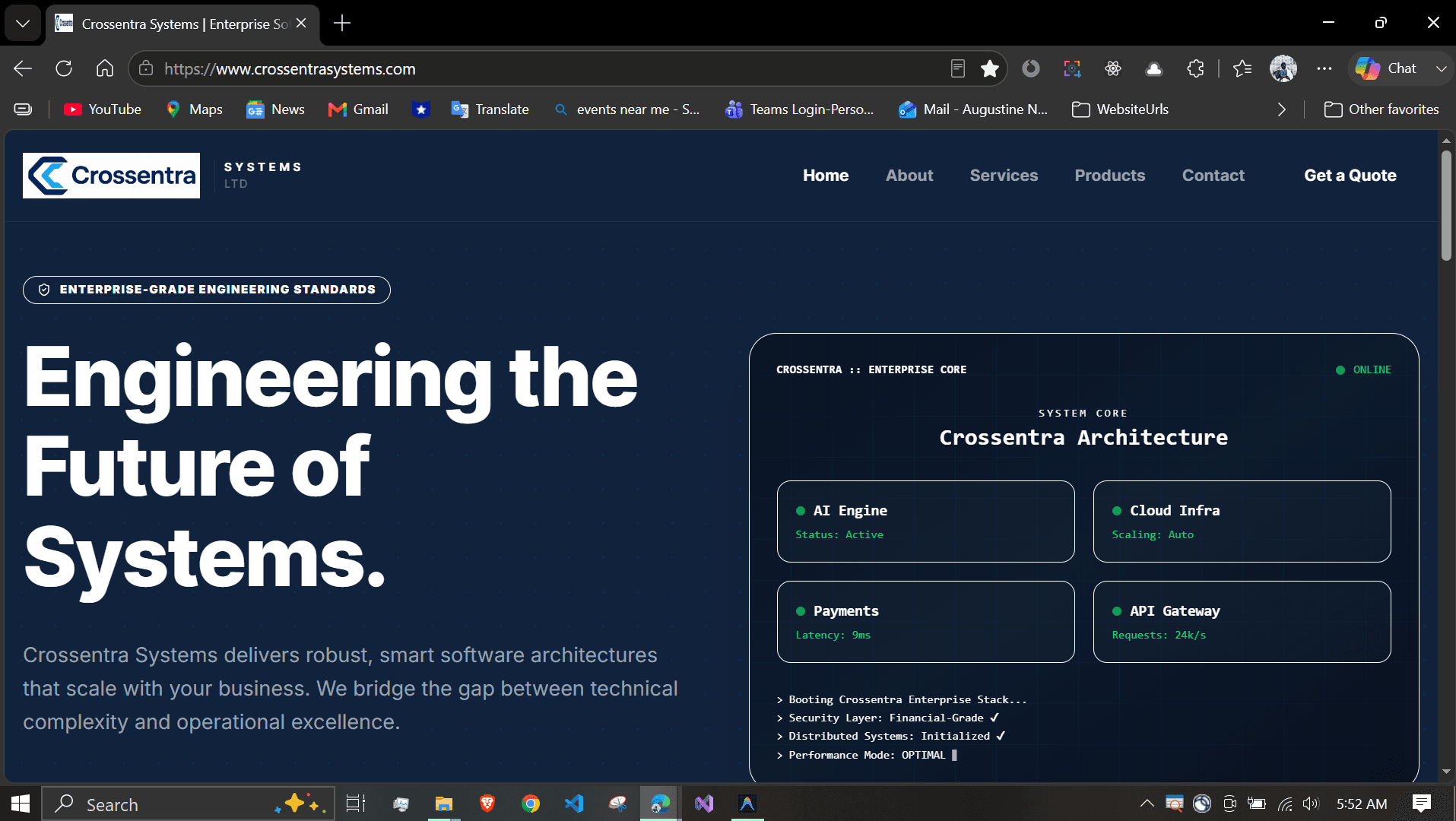Click the page vertical scrollbar thumb
The height and width of the screenshot is (821, 1456).
(1447, 205)
